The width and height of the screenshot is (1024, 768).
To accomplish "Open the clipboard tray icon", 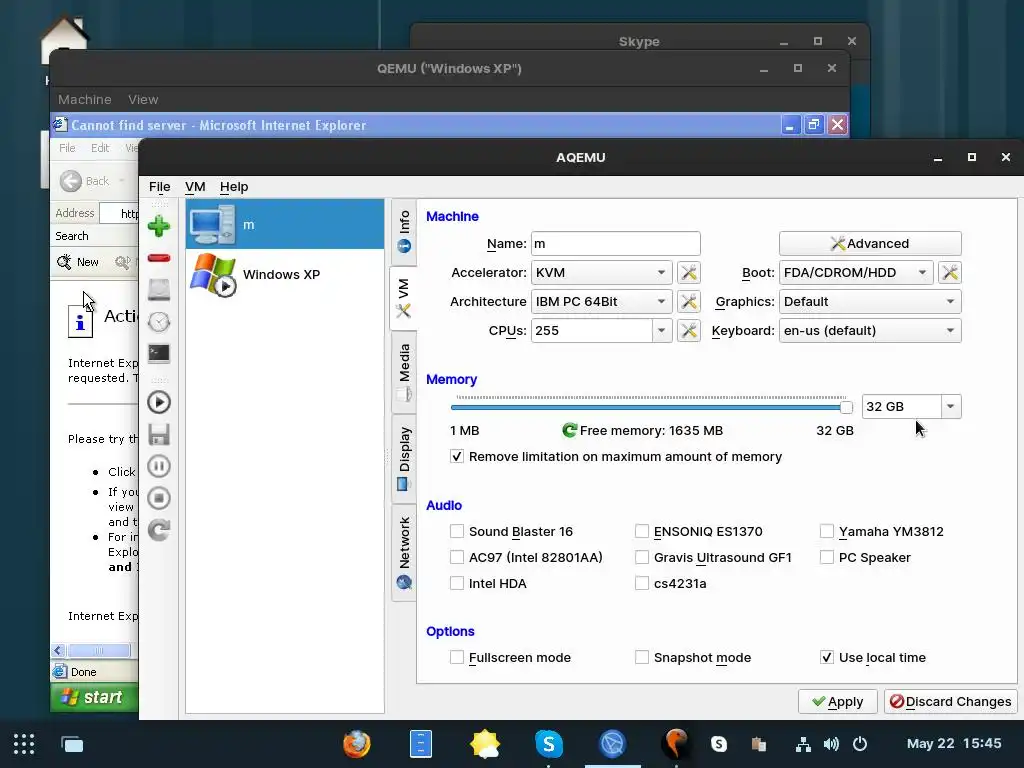I will coord(758,744).
